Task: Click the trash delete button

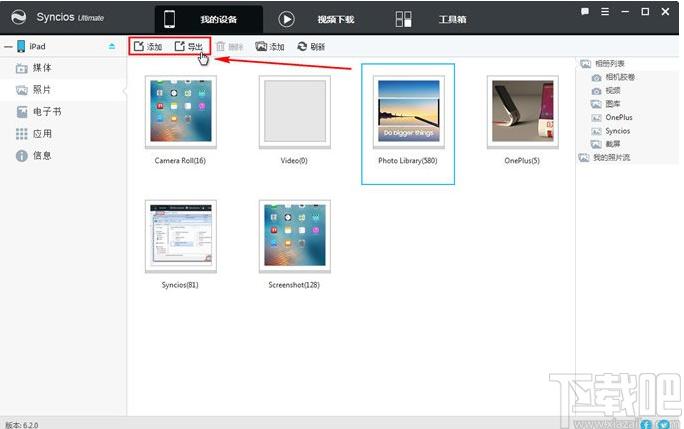Action: [229, 46]
